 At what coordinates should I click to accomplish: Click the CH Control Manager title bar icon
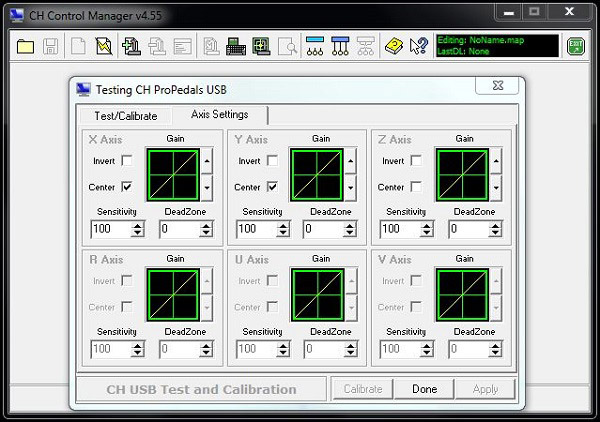click(16, 15)
